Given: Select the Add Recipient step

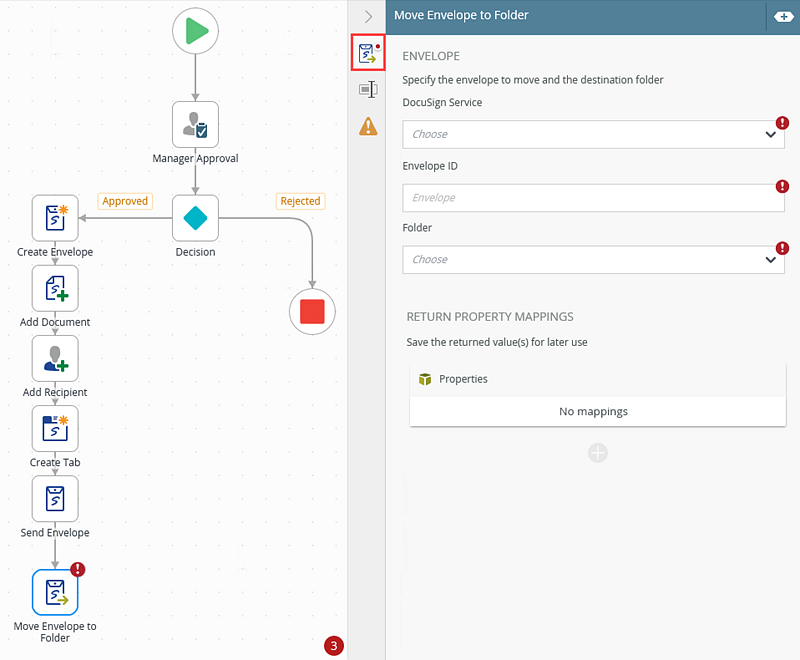Looking at the screenshot, I should pyautogui.click(x=55, y=358).
